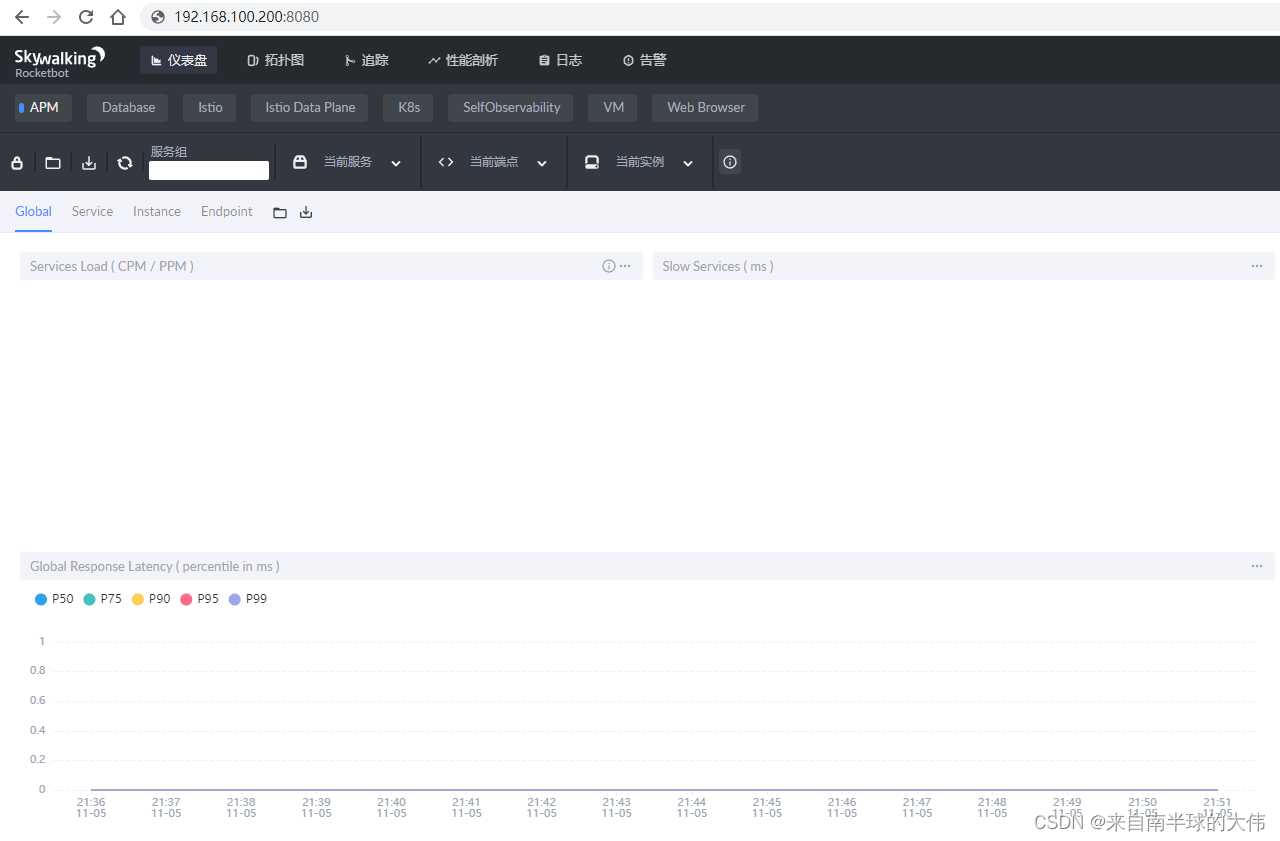The height and width of the screenshot is (841, 1280).
Task: Open the SelfObservability section
Action: 510,107
